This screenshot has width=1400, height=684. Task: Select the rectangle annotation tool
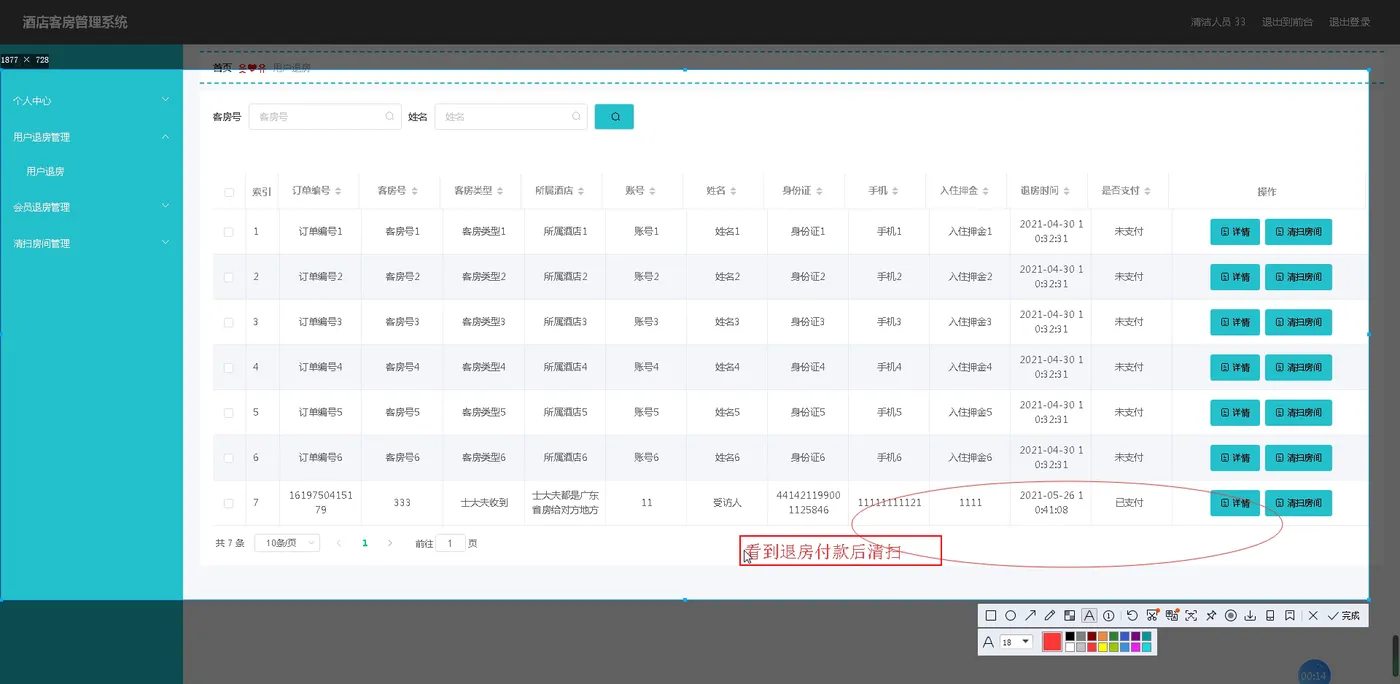point(991,616)
